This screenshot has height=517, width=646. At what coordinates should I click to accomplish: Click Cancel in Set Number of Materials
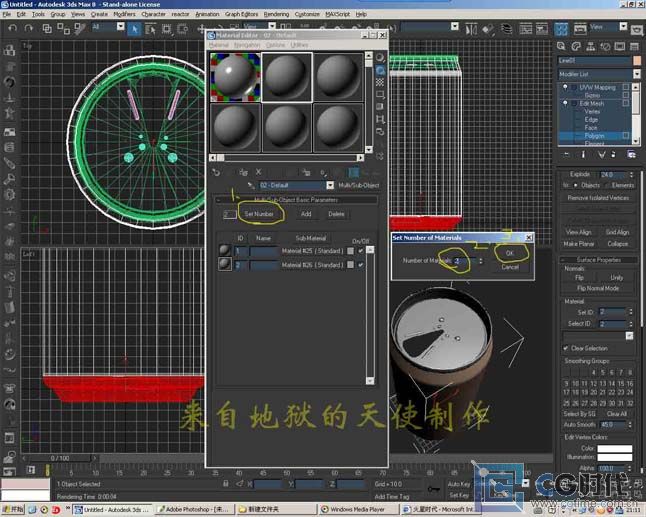pos(510,267)
